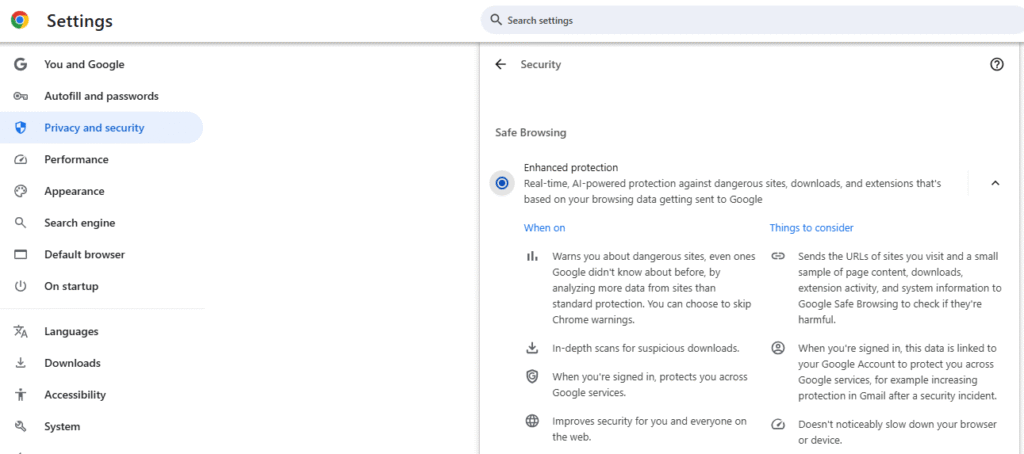
Task: Open help with the question mark icon
Action: [997, 64]
